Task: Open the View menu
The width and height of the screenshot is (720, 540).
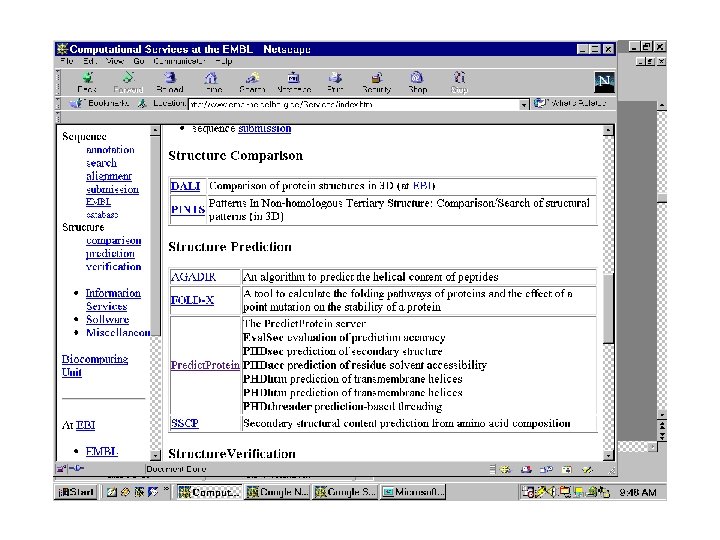Action: click(115, 61)
